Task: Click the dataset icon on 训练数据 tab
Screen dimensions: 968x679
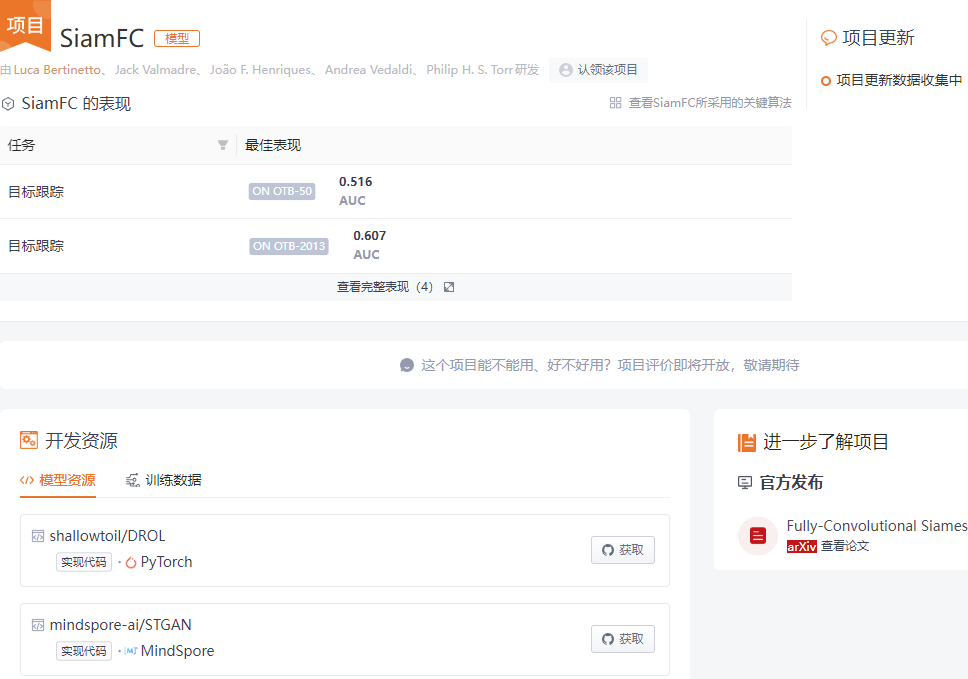Action: (132, 480)
